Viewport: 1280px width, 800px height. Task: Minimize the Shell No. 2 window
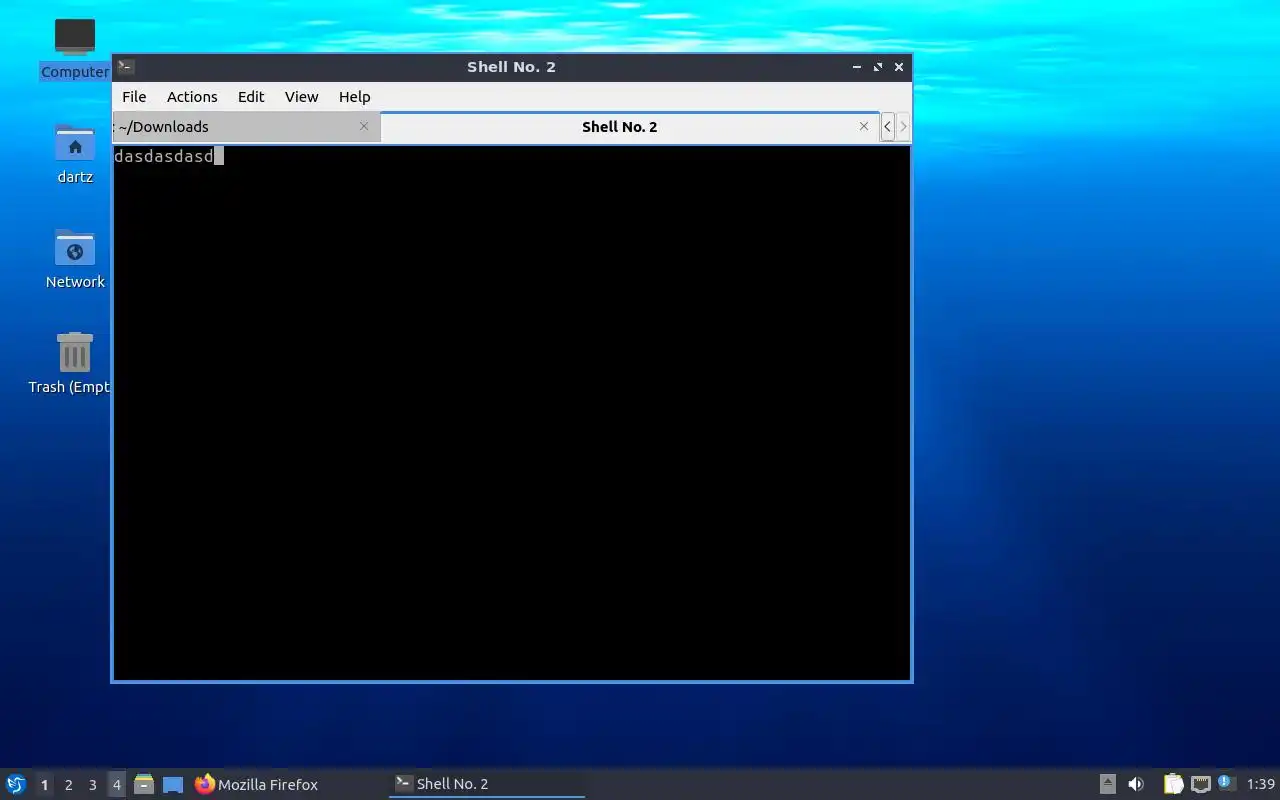pos(857,67)
